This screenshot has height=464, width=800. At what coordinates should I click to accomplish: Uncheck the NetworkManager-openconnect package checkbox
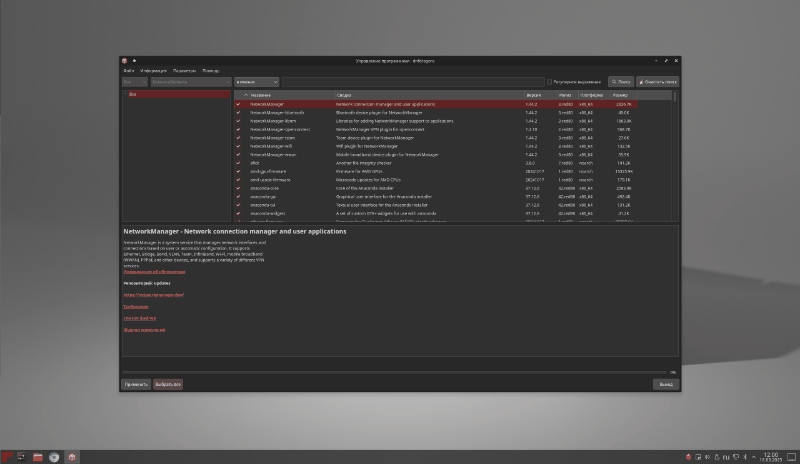238,129
